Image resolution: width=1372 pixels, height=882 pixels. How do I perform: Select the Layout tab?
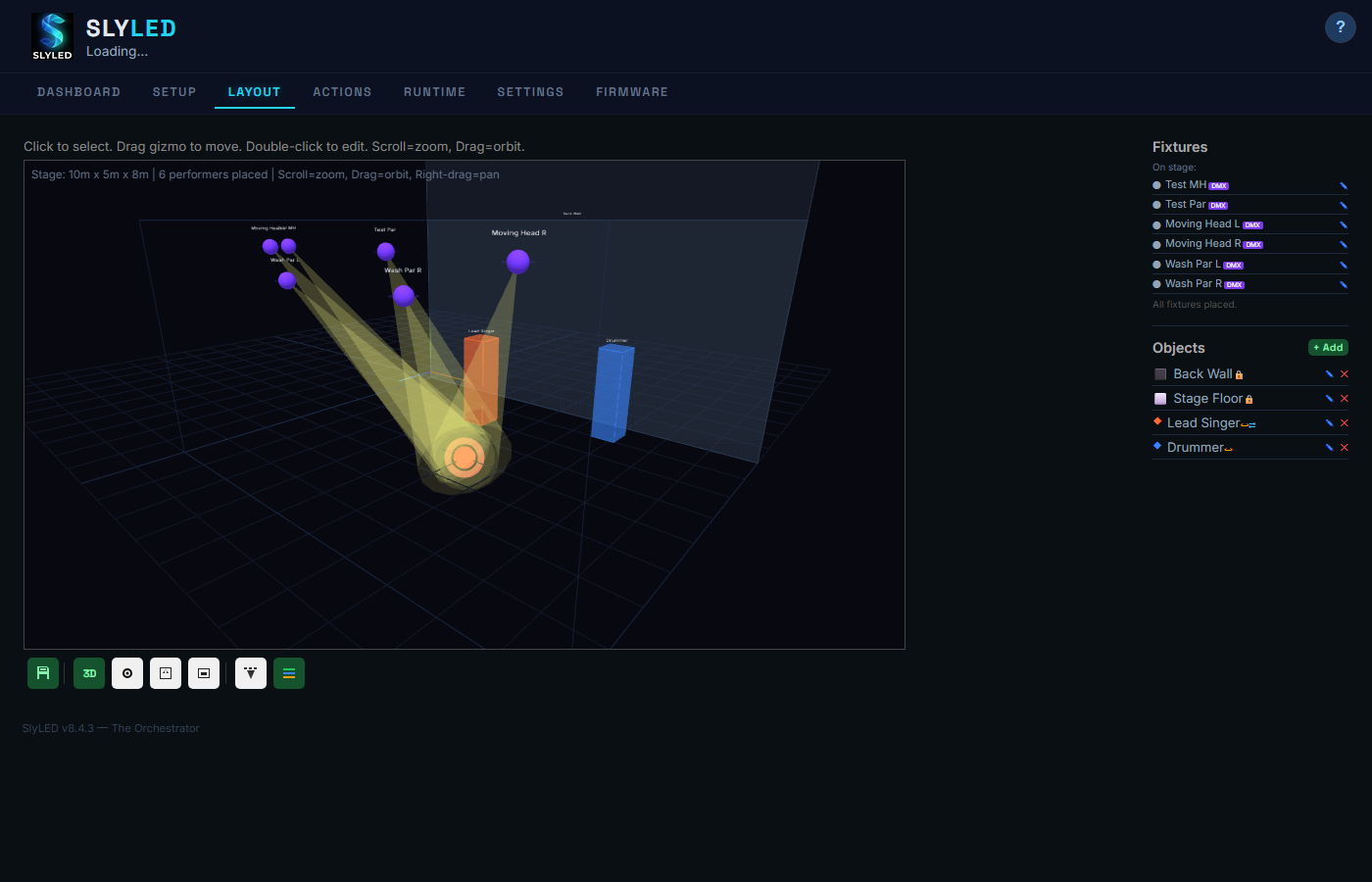[x=255, y=92]
